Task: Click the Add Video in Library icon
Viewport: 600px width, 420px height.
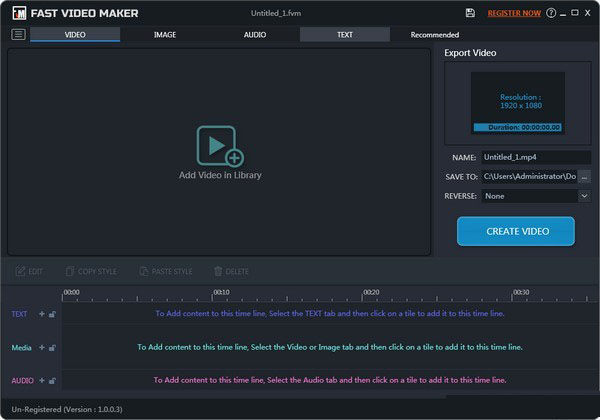Action: click(220, 146)
